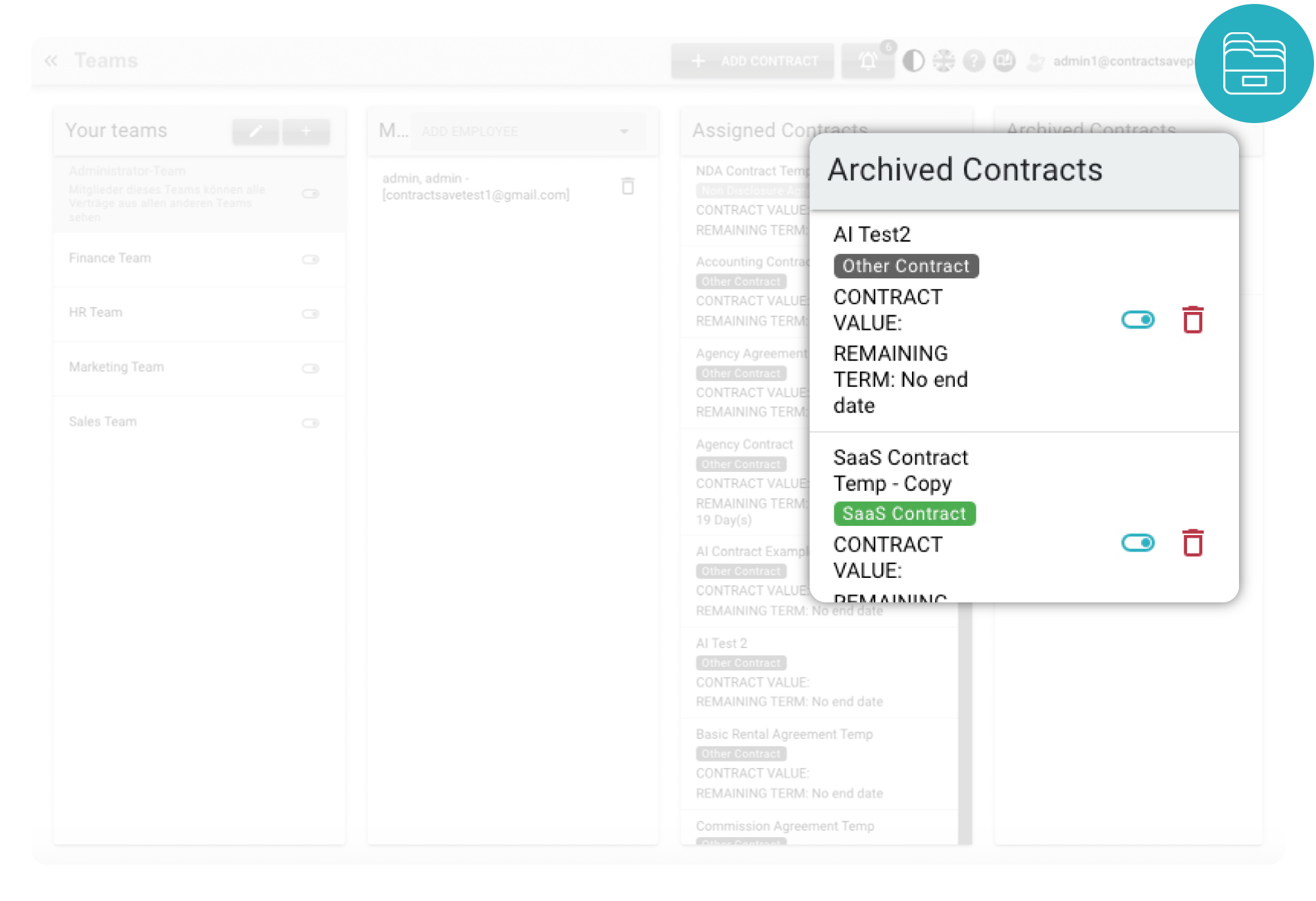Toggle the AI Test2 contract archive switch
The width and height of the screenshot is (1316, 901).
click(x=1135, y=319)
